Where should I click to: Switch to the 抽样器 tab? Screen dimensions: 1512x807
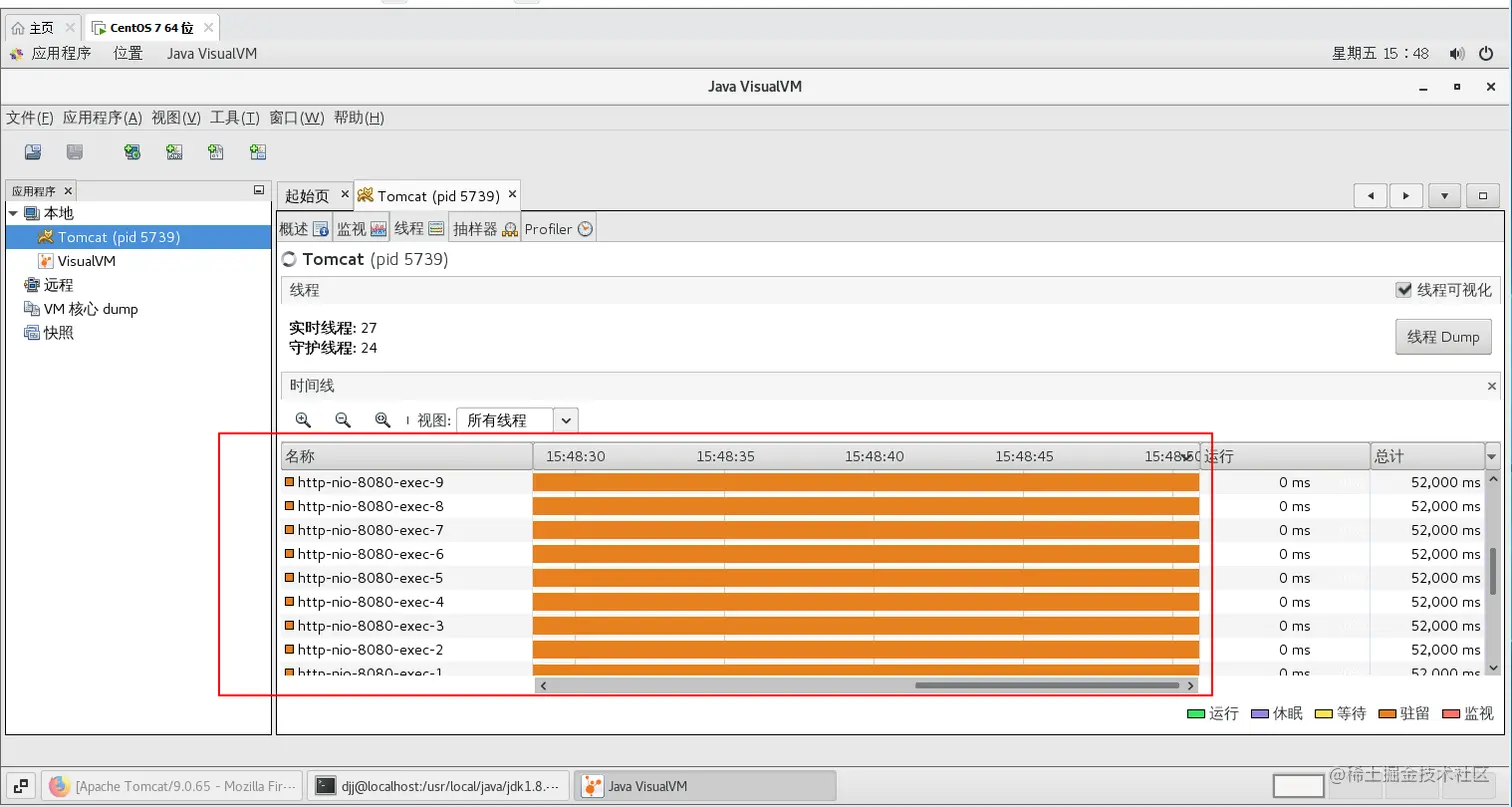coord(485,229)
